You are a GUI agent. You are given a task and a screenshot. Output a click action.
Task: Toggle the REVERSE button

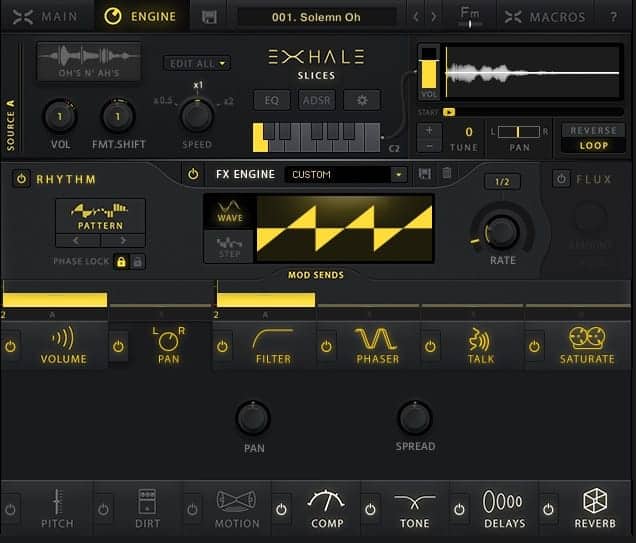(593, 131)
